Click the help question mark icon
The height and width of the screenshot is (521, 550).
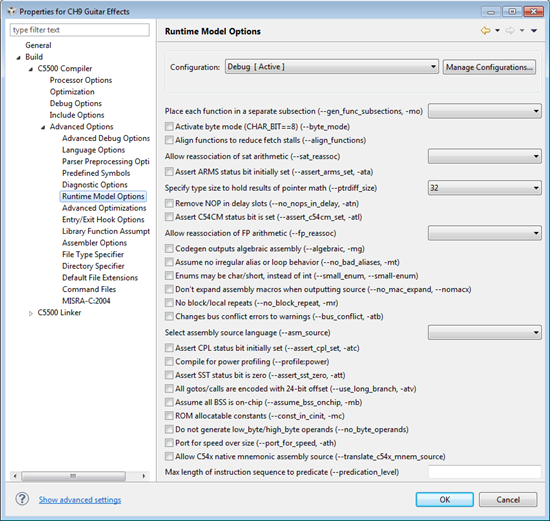click(x=22, y=499)
